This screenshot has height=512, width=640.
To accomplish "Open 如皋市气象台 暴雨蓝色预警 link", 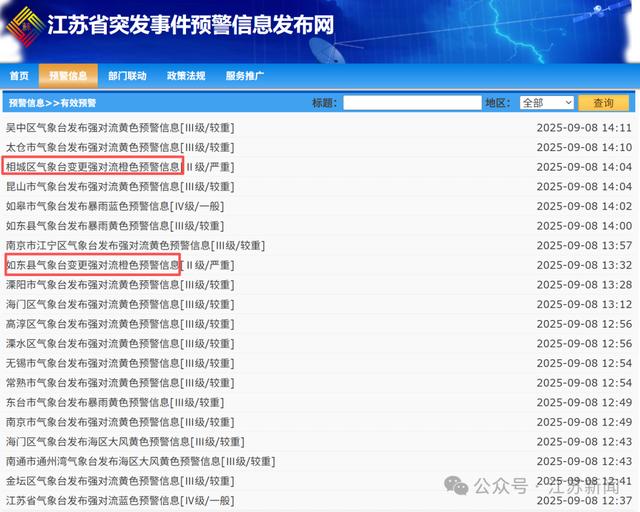I will pyautogui.click(x=115, y=206).
